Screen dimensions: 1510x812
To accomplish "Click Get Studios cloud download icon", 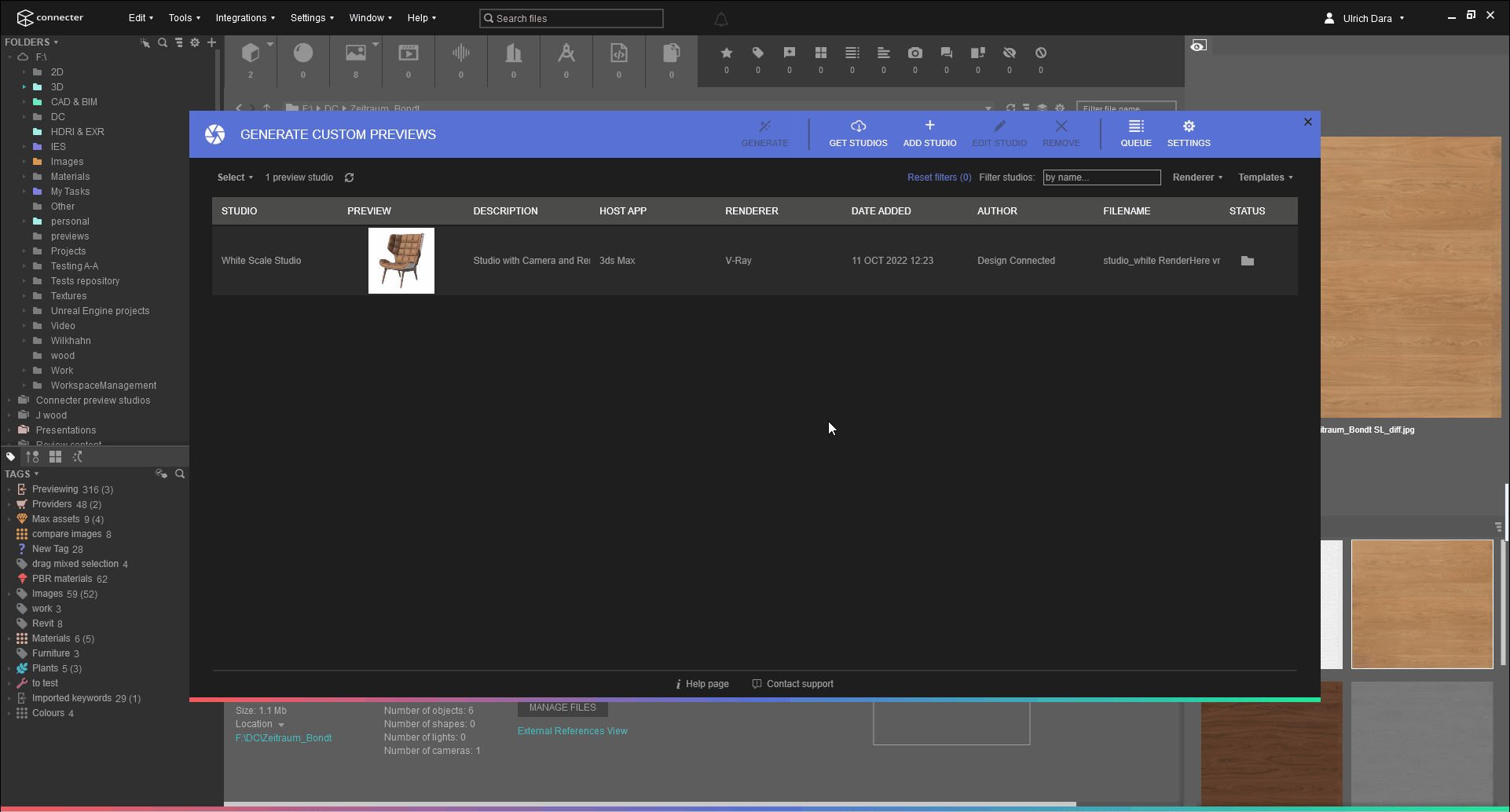I will click(858, 126).
